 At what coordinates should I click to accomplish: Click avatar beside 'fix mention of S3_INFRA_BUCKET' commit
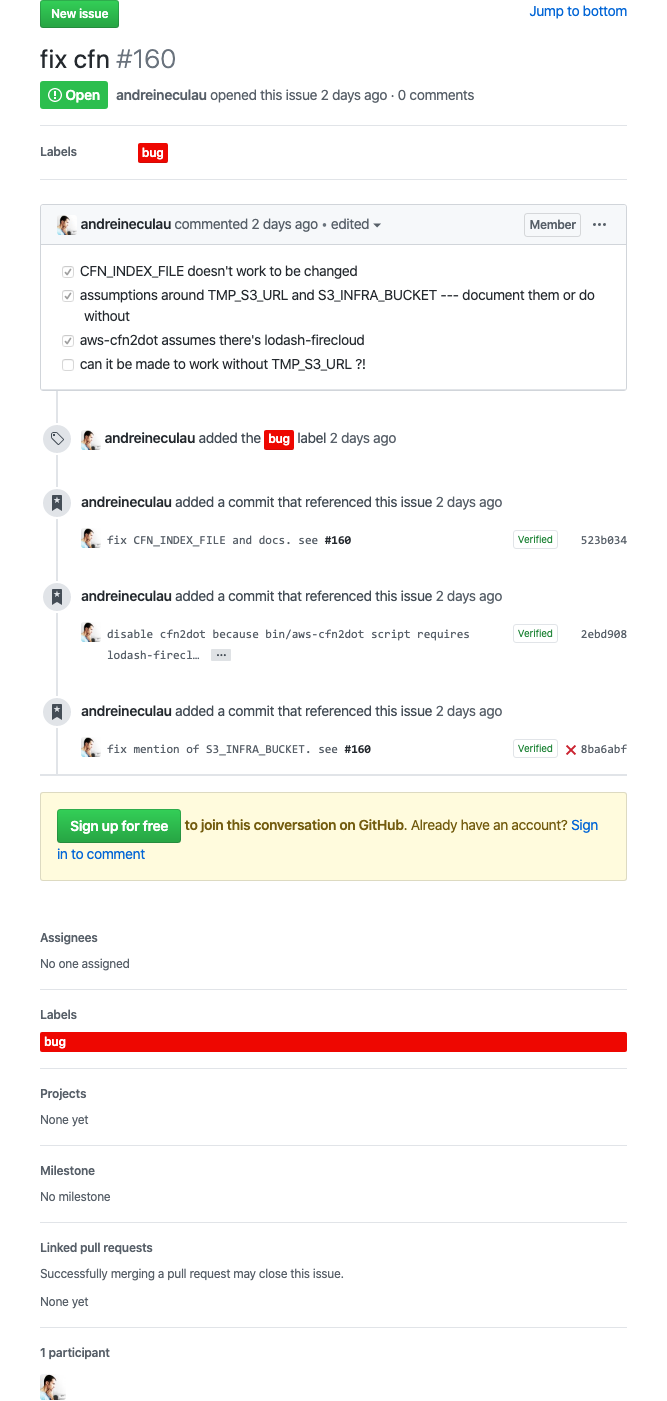tap(91, 748)
